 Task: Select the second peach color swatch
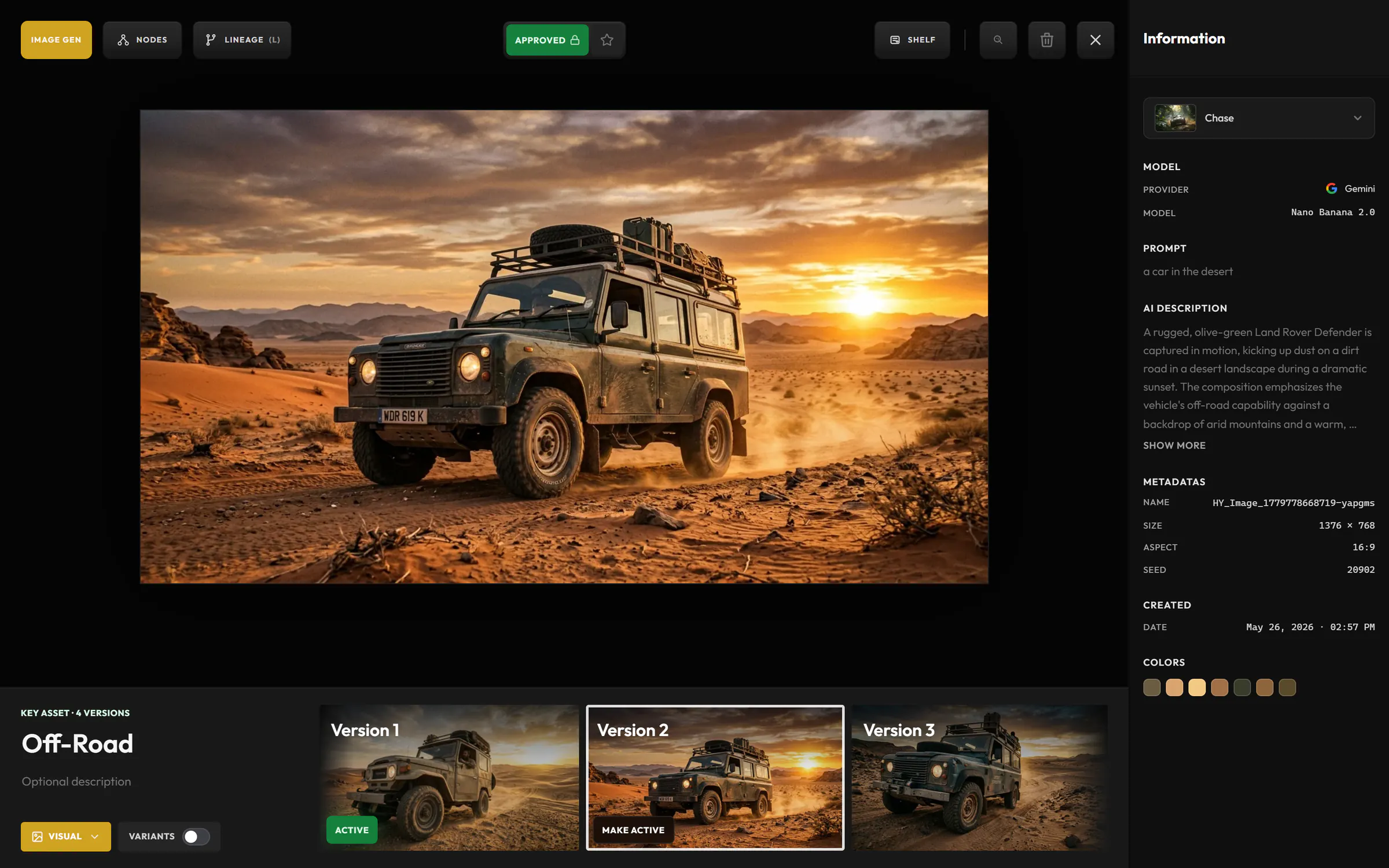1174,687
